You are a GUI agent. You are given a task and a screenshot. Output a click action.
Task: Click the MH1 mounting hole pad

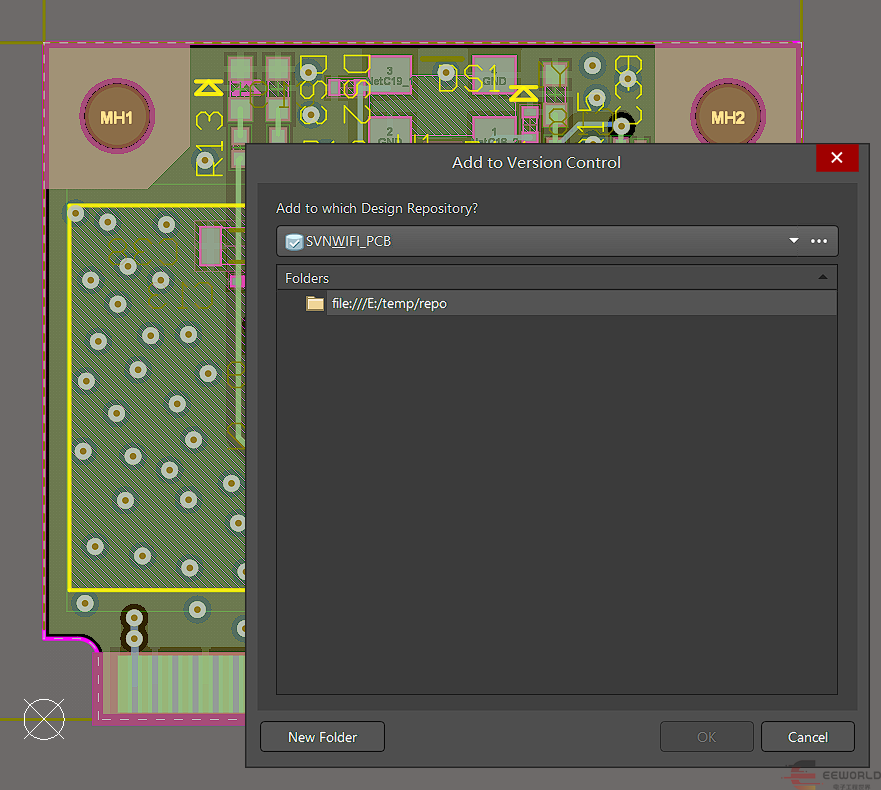(x=117, y=118)
